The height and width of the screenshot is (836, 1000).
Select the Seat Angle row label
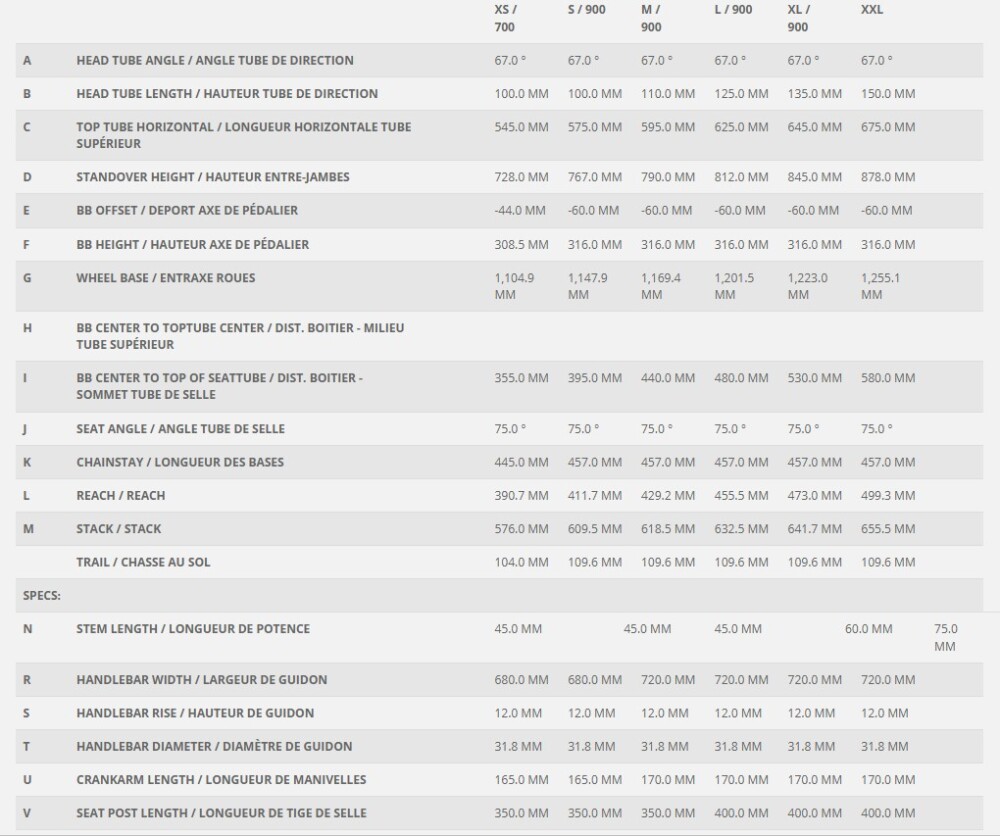coord(180,429)
